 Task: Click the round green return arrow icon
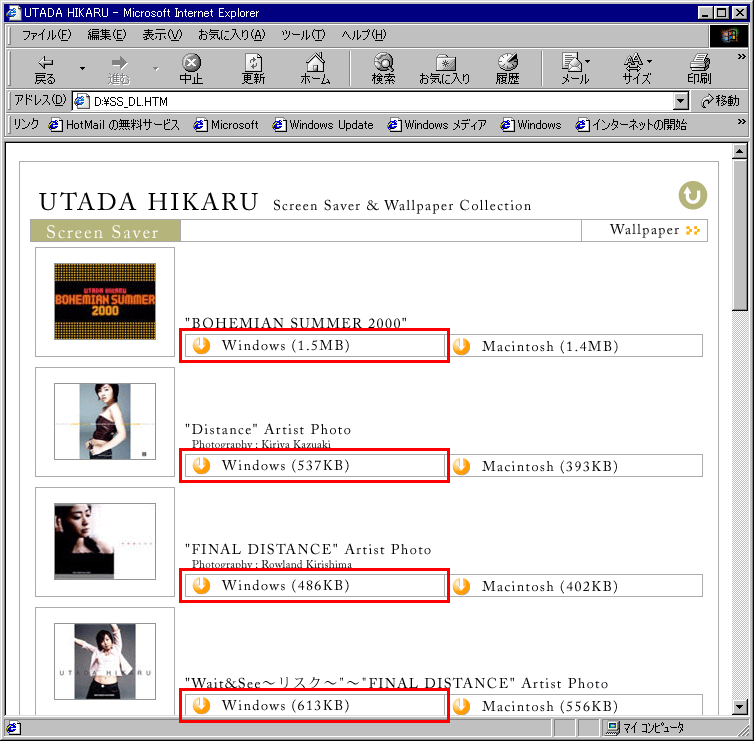point(692,195)
